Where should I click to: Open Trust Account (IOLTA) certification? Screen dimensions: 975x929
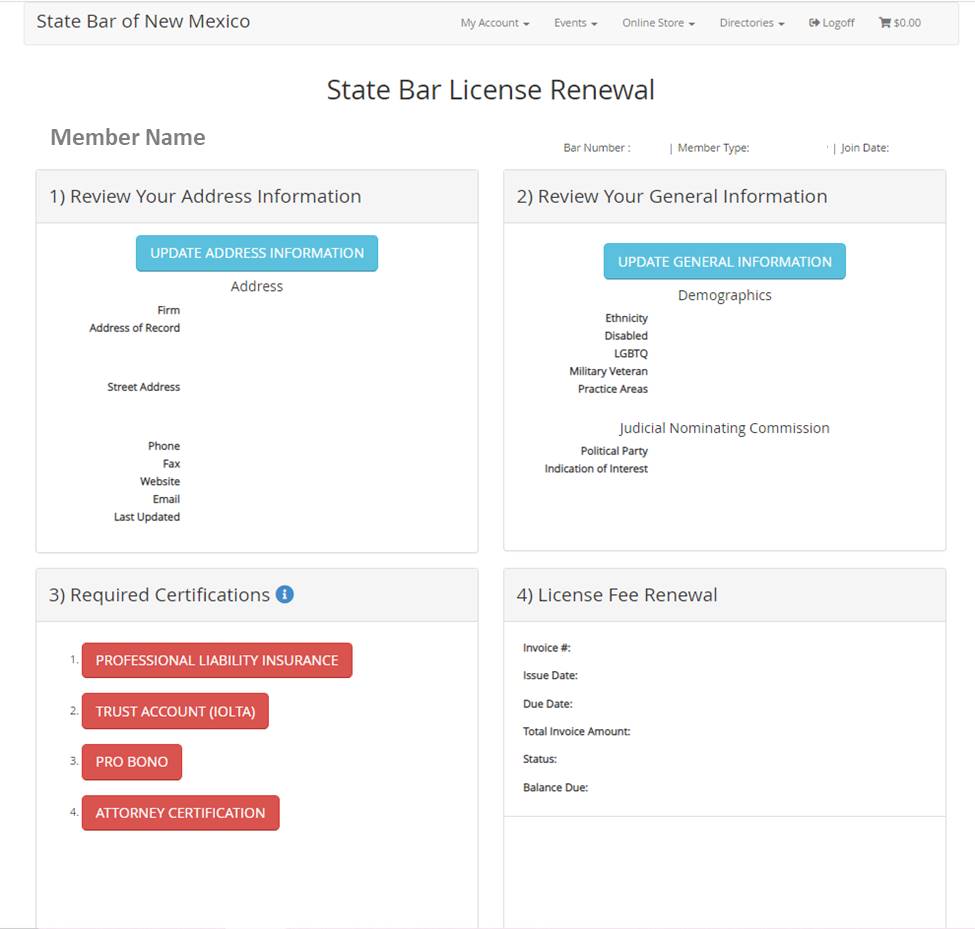175,711
